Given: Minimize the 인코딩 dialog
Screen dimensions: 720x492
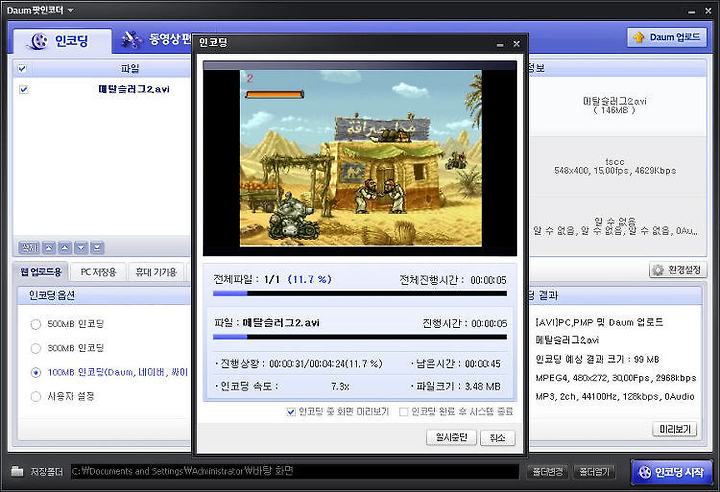Looking at the screenshot, I should pyautogui.click(x=500, y=44).
